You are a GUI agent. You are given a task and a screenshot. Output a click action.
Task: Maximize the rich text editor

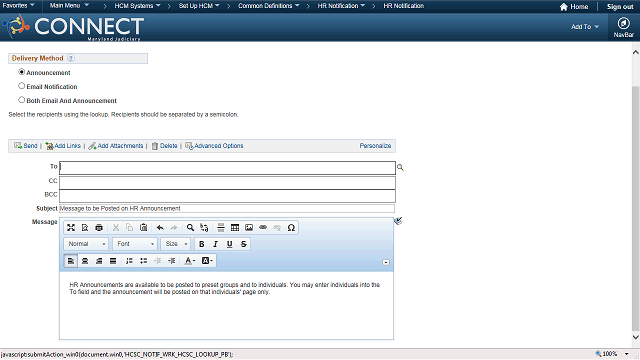(71, 228)
